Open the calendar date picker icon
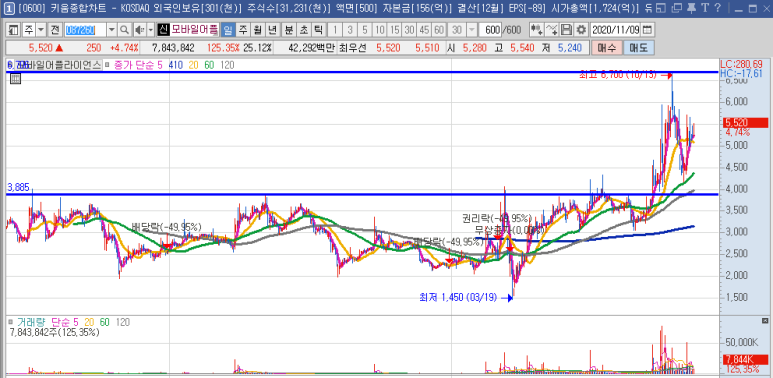This screenshot has height=378, width=773. [x=646, y=30]
